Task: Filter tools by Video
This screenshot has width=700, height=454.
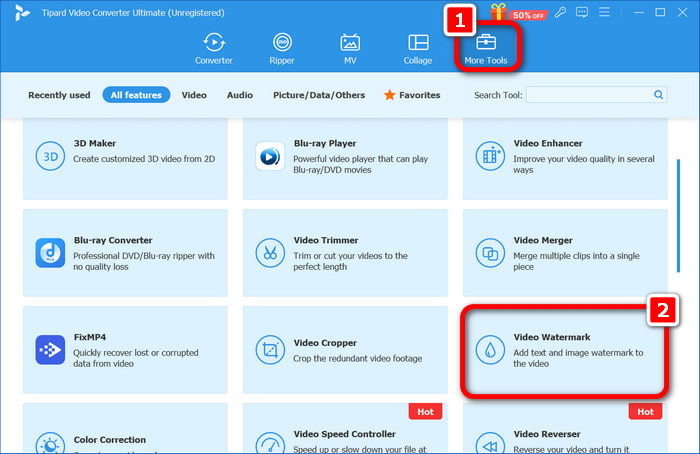Action: 194,95
